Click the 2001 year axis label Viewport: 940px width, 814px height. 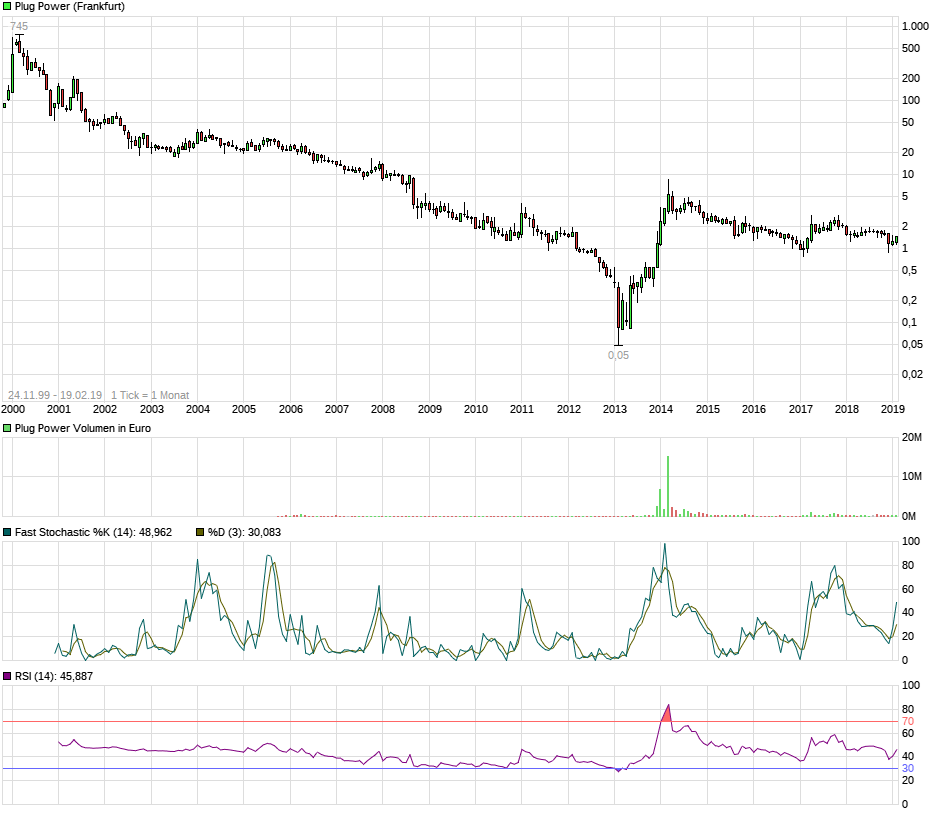pyautogui.click(x=59, y=409)
